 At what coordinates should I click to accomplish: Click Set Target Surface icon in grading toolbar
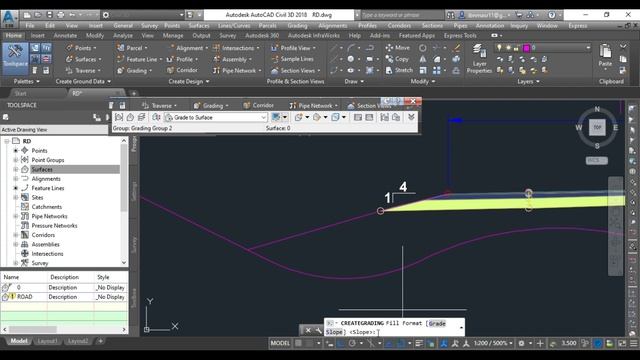[130, 118]
